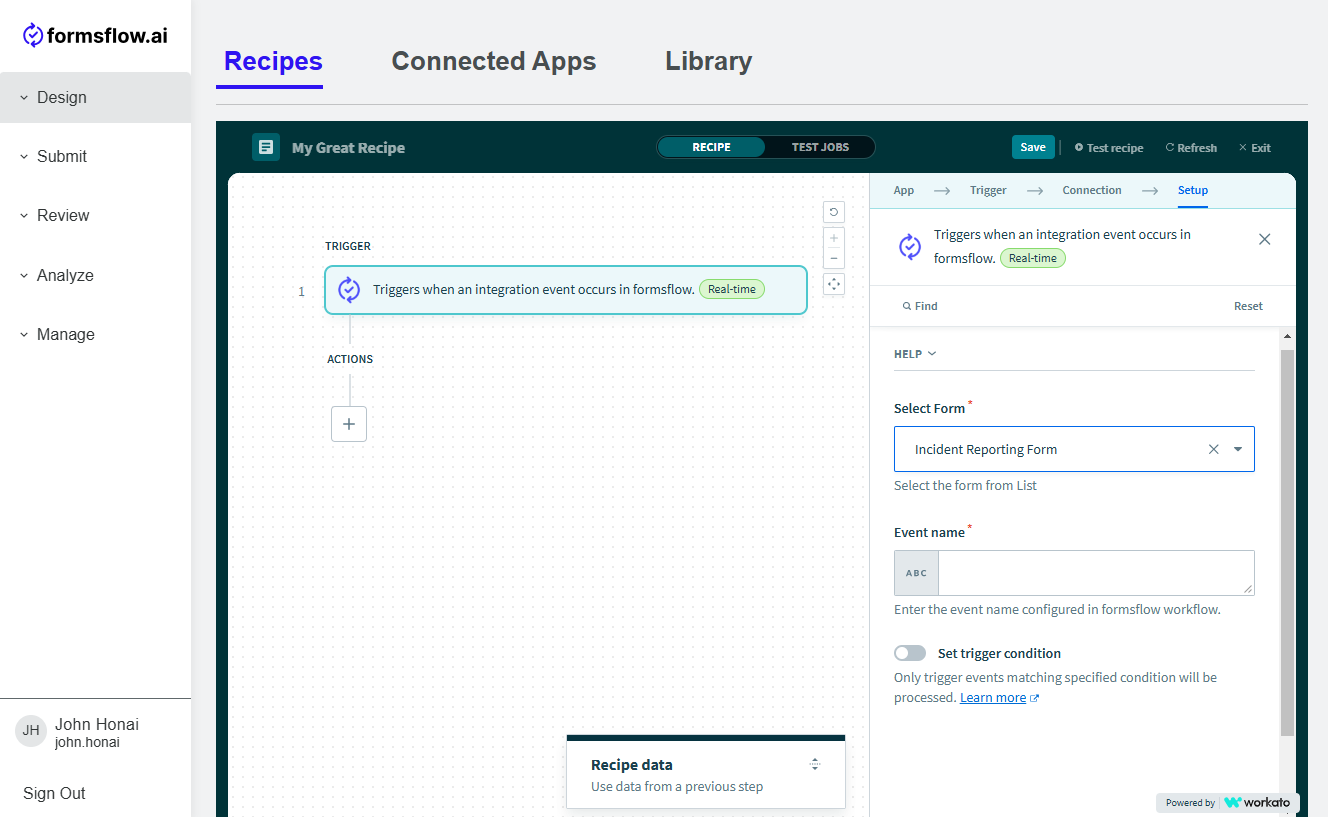Viewport: 1328px width, 817px height.
Task: Click the ABC type badge in Event name
Action: pos(916,573)
